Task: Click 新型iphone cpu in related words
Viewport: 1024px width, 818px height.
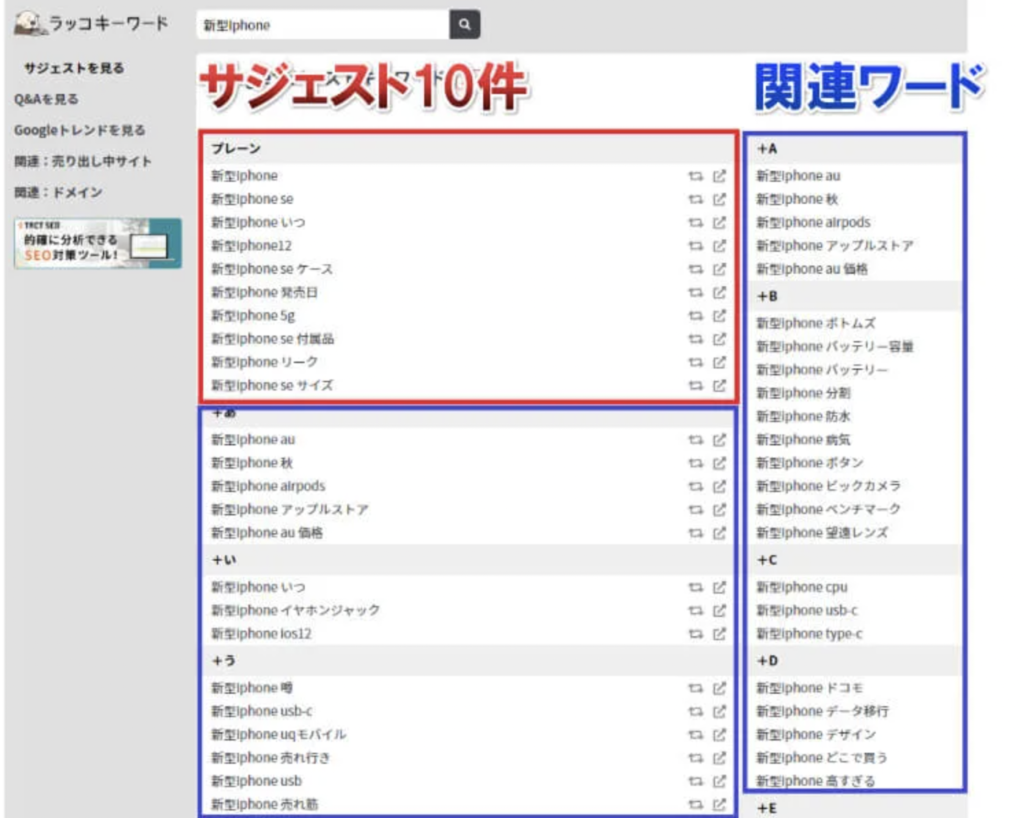Action: click(802, 588)
